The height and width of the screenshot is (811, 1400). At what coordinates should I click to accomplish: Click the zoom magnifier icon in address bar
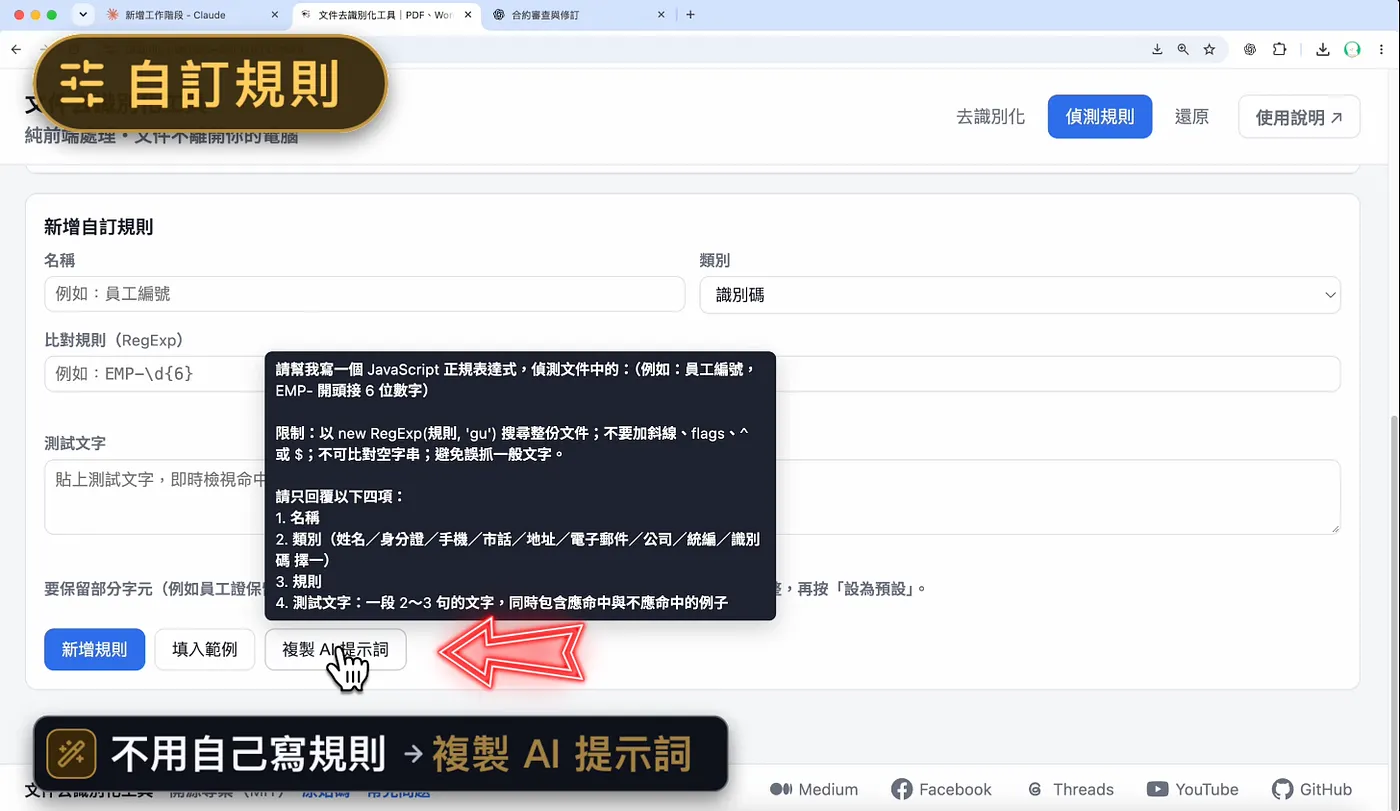coord(1183,49)
